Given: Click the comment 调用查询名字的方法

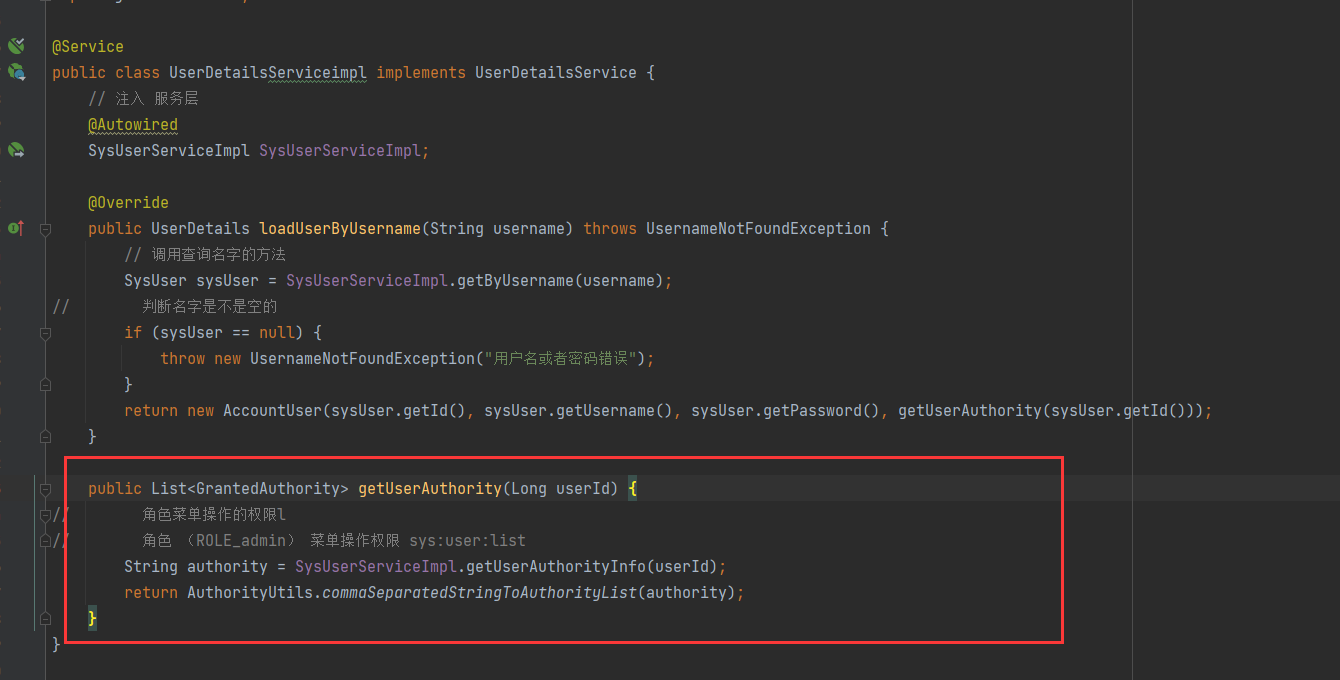Looking at the screenshot, I should click(205, 255).
